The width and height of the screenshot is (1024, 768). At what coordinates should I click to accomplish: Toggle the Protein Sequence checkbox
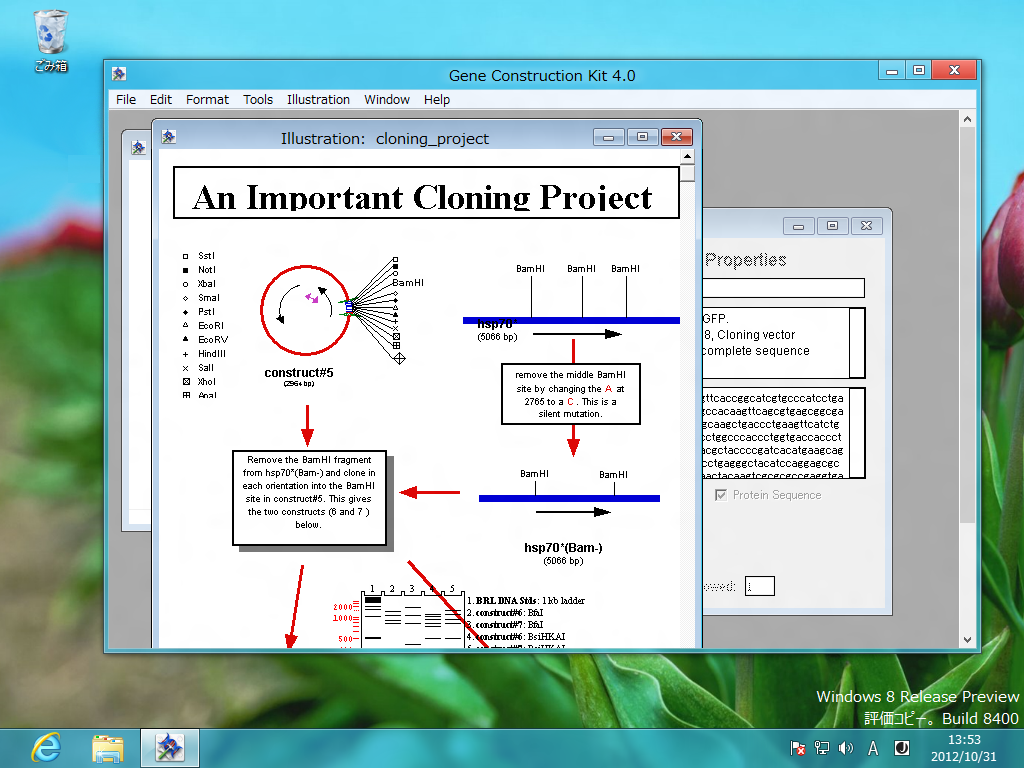[x=720, y=495]
